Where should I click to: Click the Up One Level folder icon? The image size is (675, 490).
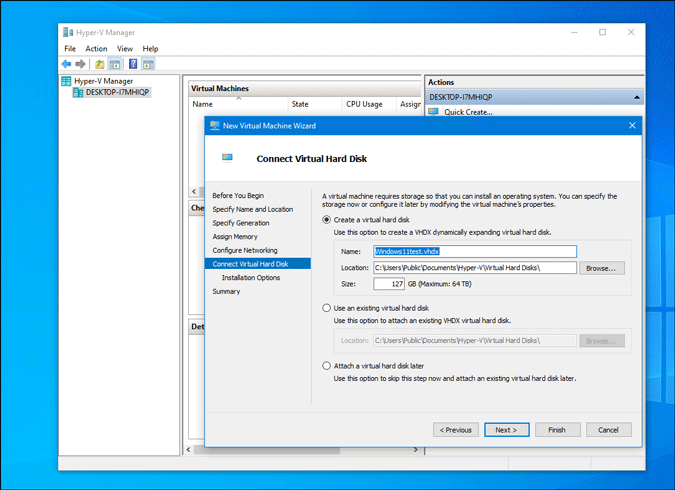(99, 64)
